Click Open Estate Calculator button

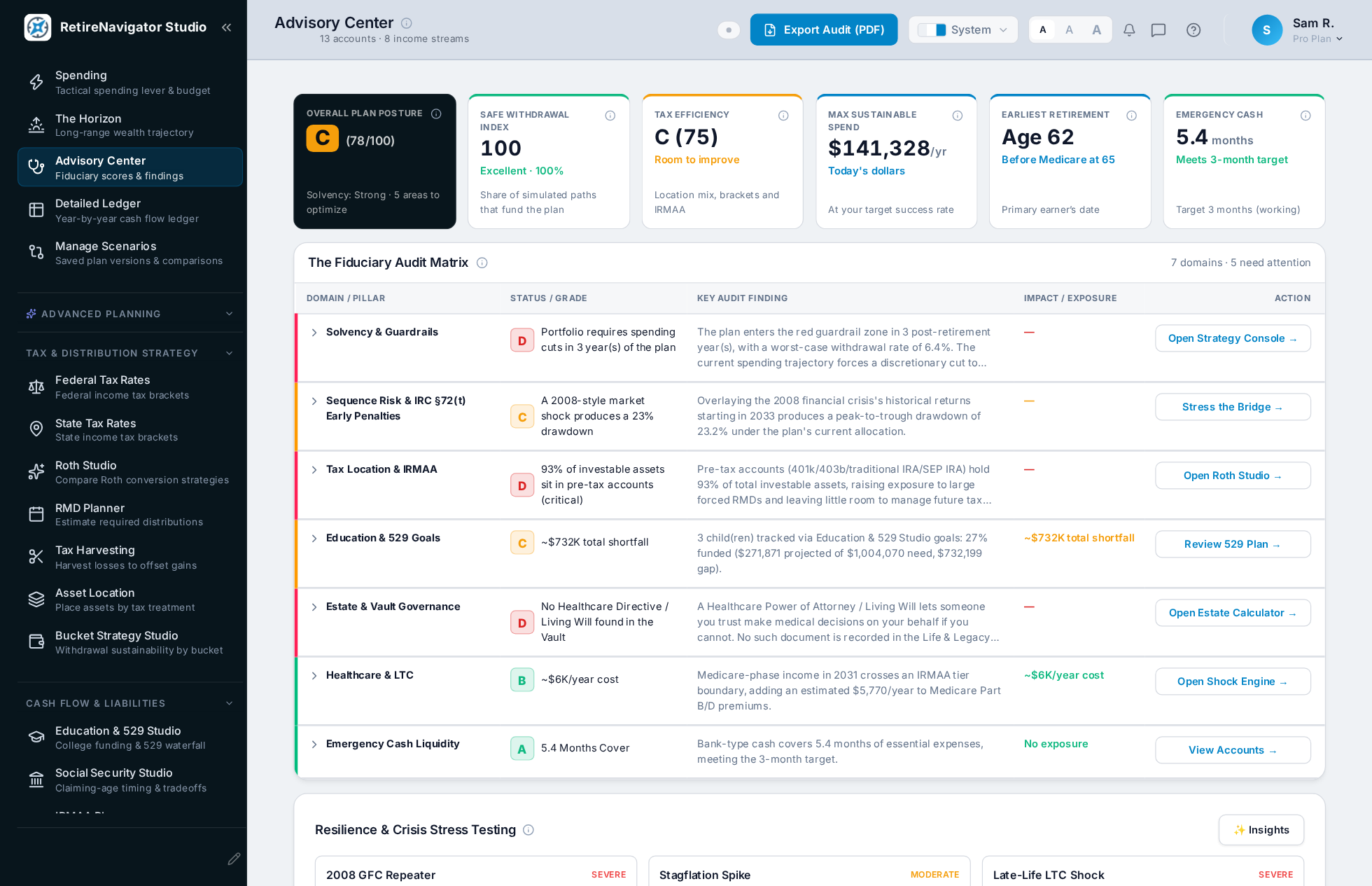point(1233,613)
